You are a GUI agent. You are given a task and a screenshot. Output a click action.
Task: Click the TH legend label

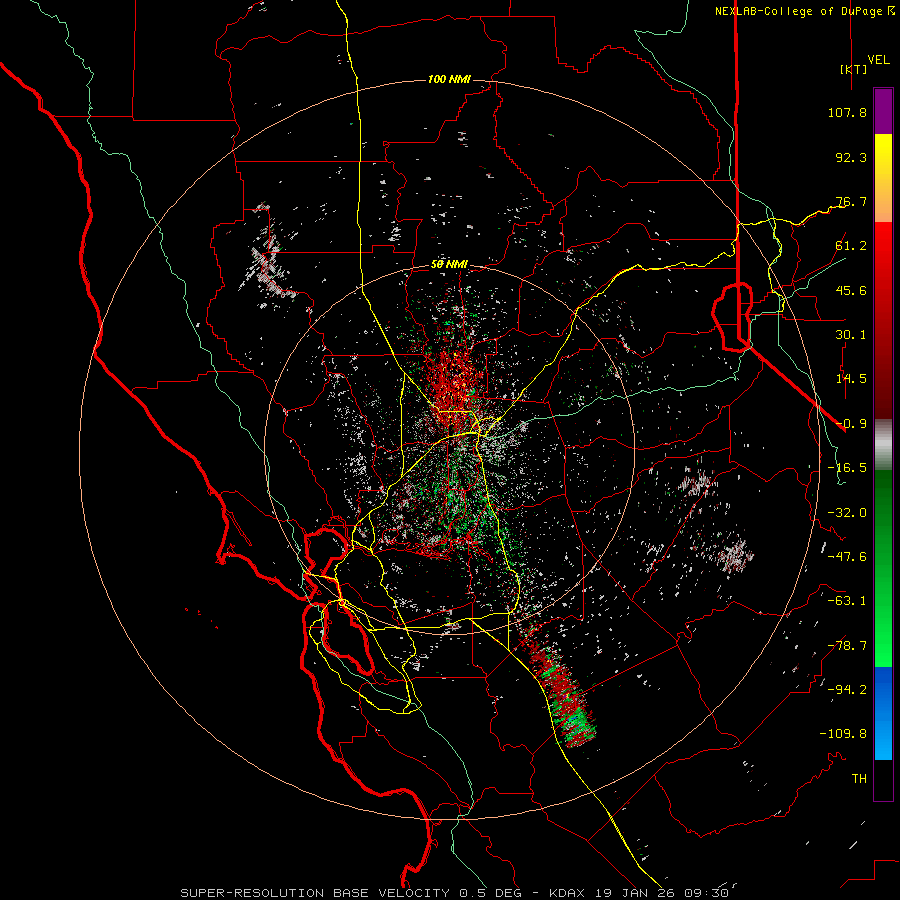(x=859, y=779)
